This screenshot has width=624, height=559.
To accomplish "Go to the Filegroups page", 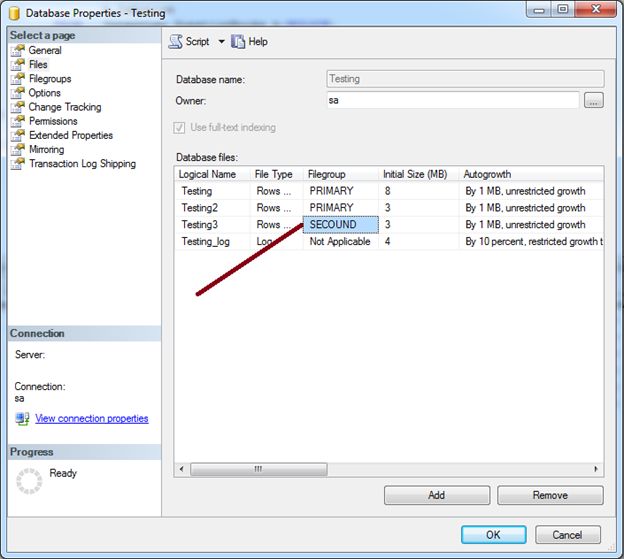I will click(50, 79).
